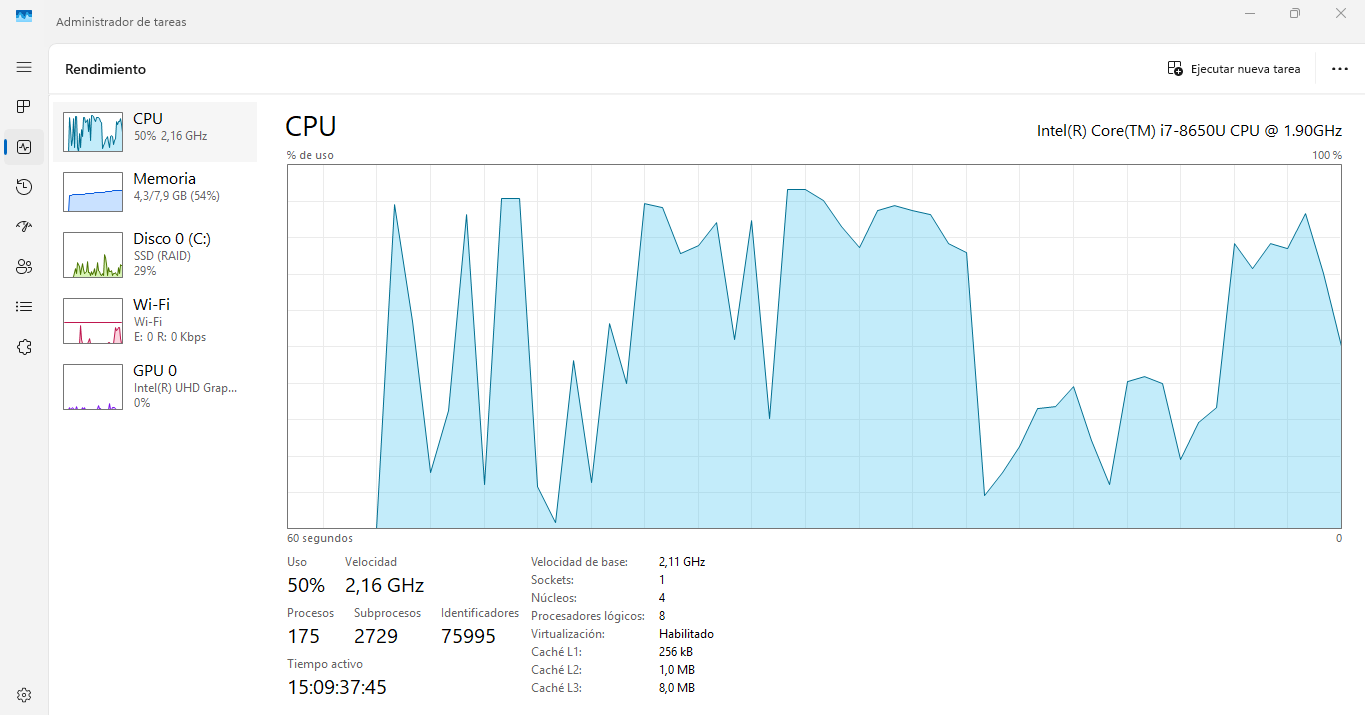Open the Detalles list icon

pos(24,307)
